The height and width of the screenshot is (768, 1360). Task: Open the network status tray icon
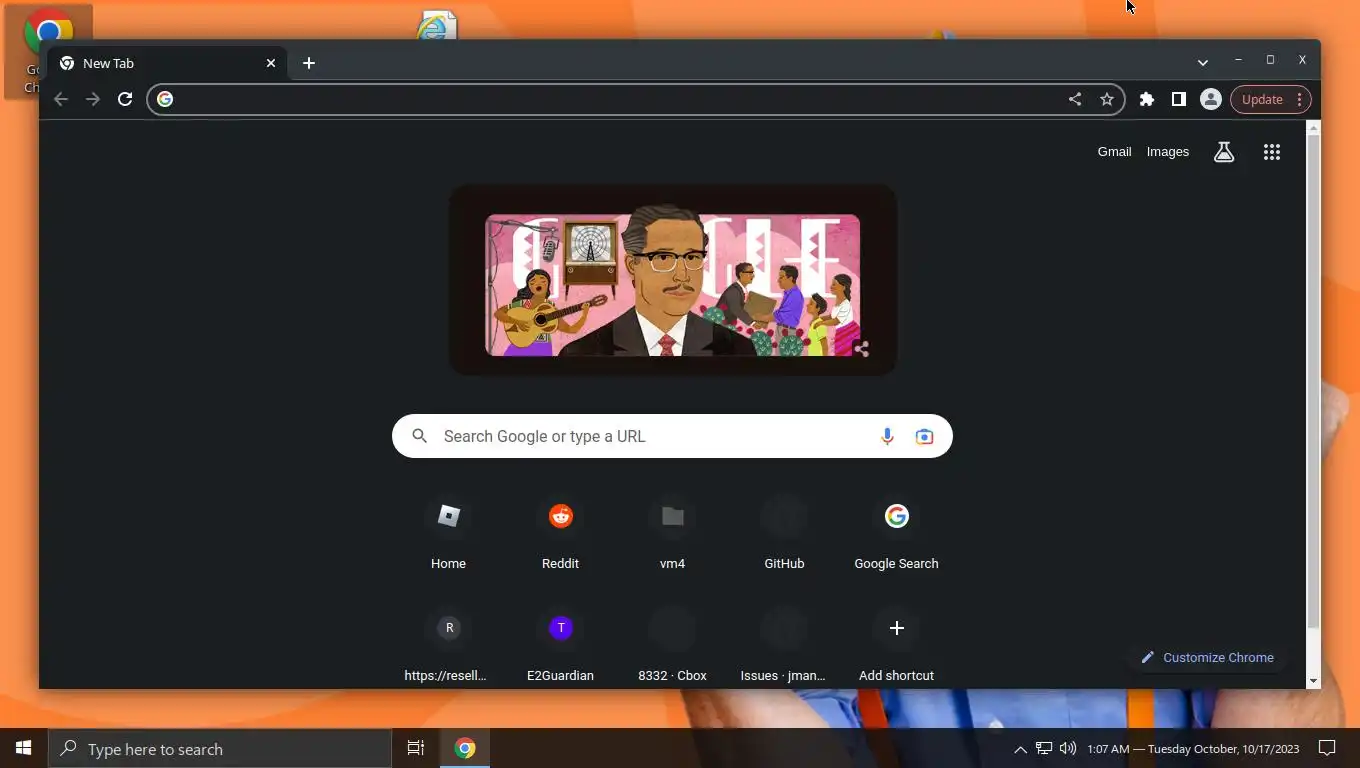click(1044, 748)
